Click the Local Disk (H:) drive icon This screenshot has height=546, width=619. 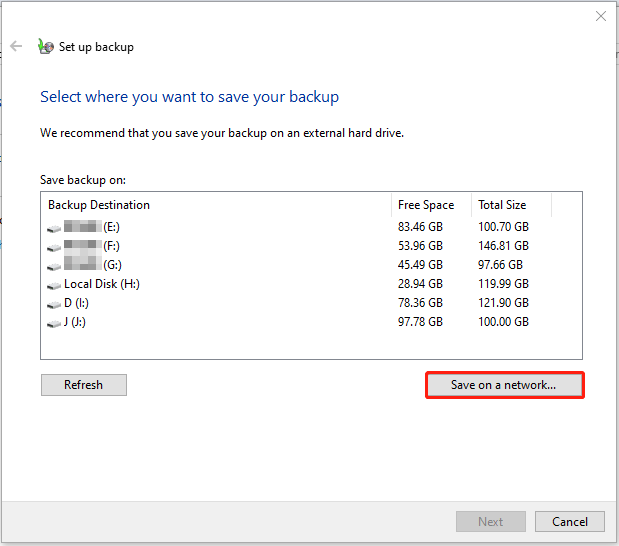[x=54, y=285]
